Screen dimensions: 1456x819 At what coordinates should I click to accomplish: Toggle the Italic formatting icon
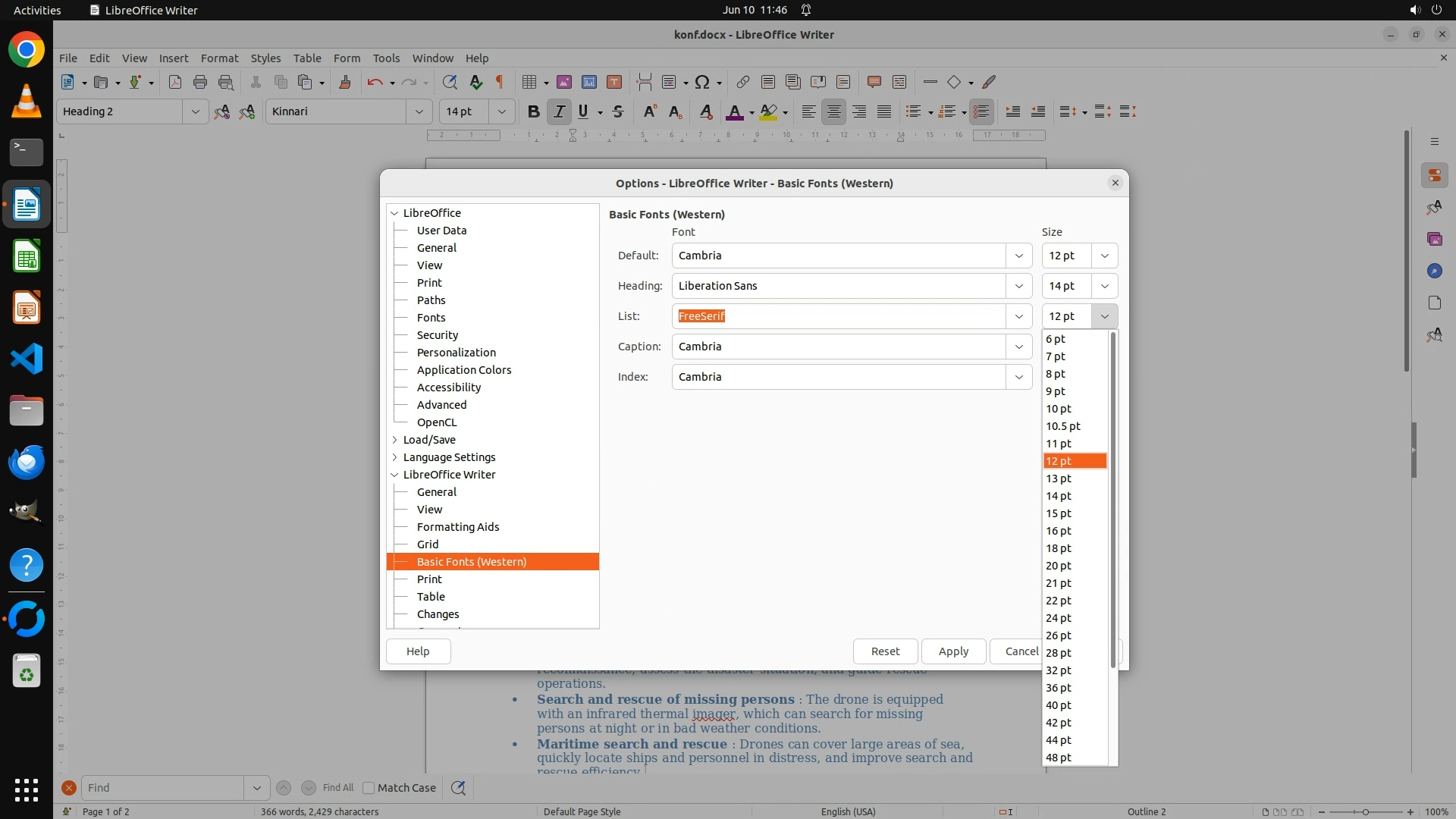(x=559, y=111)
